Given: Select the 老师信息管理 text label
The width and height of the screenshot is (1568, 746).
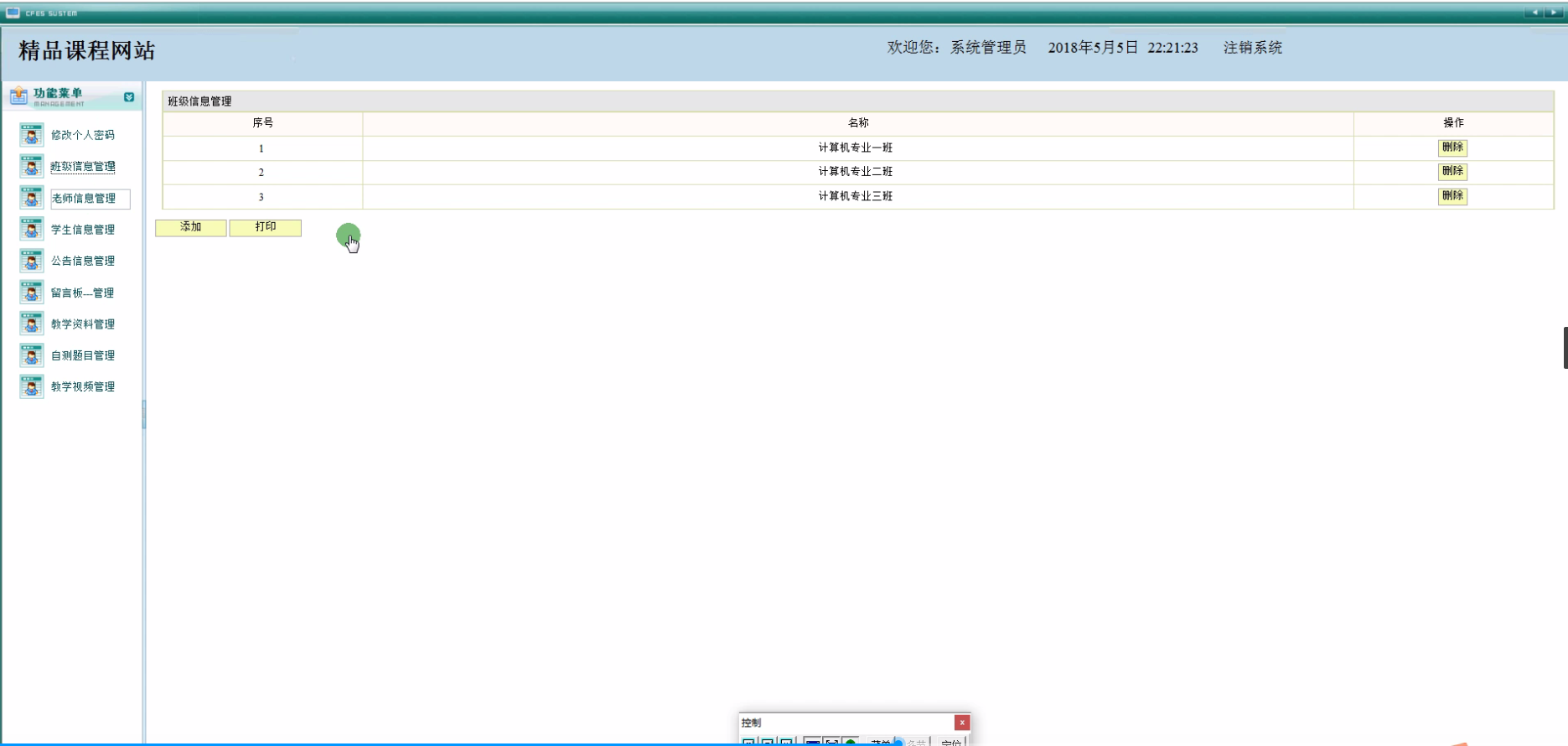Looking at the screenshot, I should click(x=84, y=199).
